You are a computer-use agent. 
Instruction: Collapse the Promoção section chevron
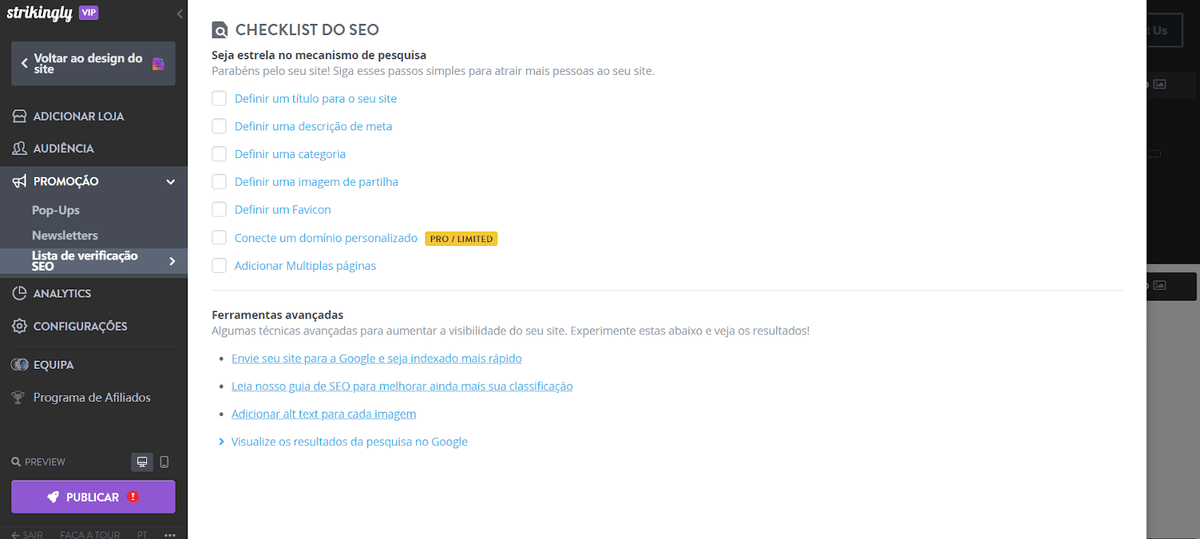coord(171,182)
